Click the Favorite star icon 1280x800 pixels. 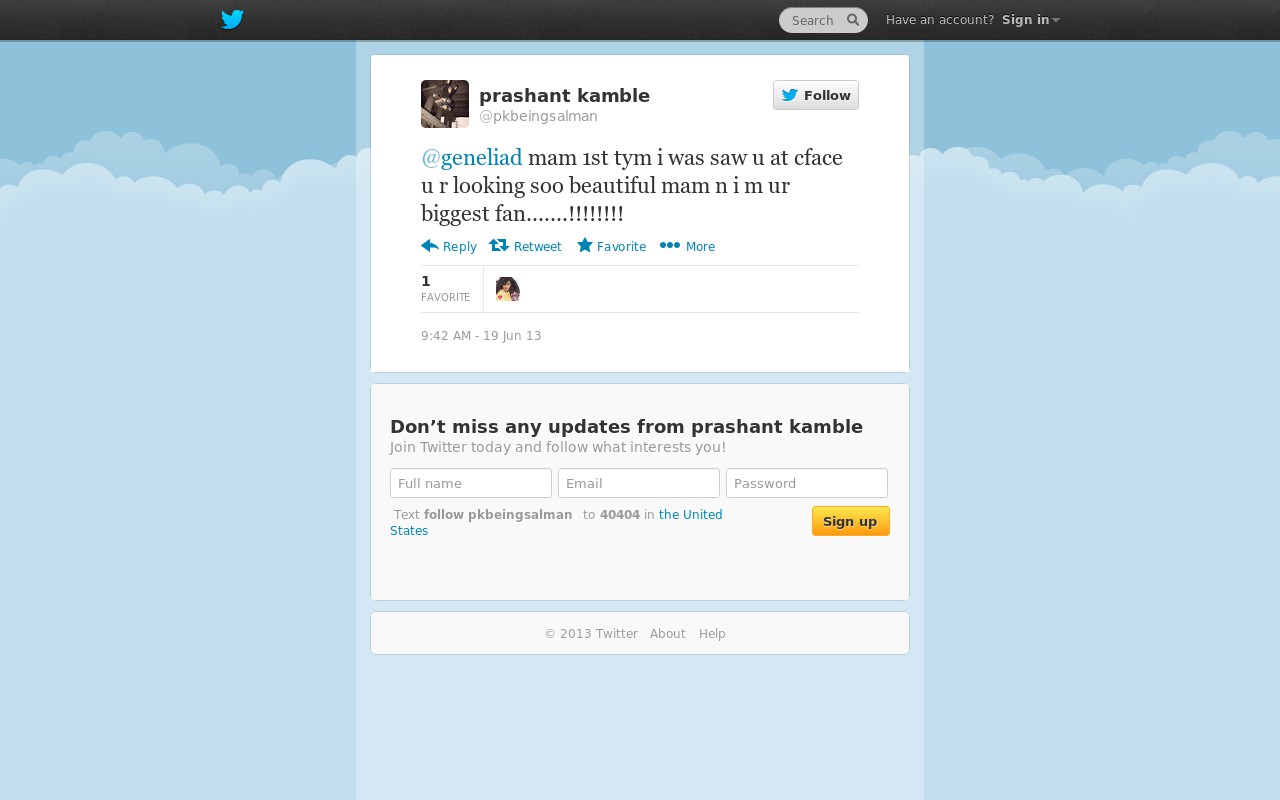[585, 245]
